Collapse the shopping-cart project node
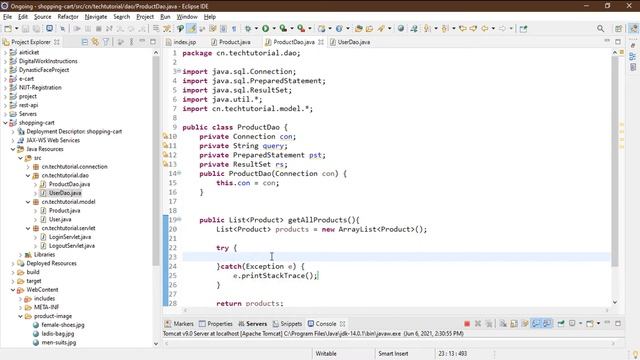This screenshot has height=360, width=640. pyautogui.click(x=5, y=123)
